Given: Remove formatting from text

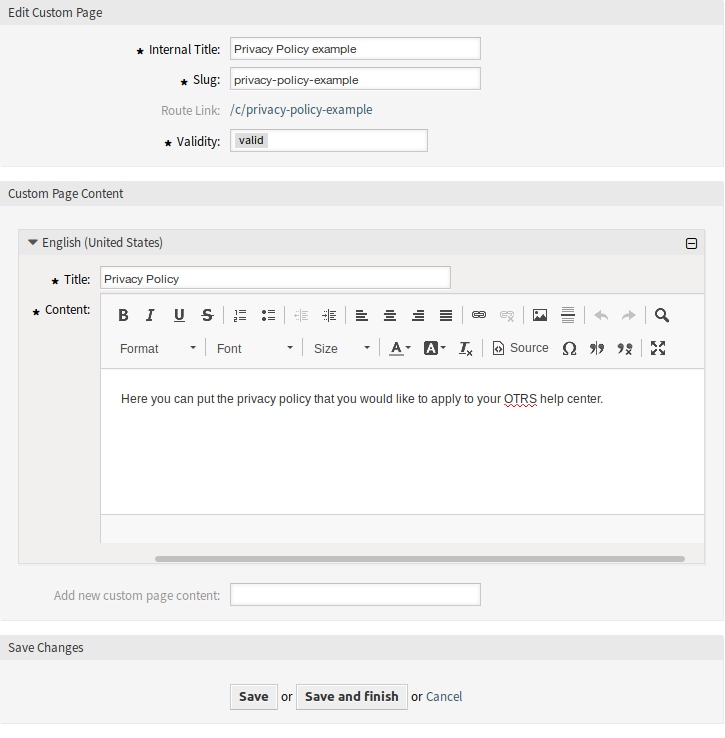Looking at the screenshot, I should (466, 349).
